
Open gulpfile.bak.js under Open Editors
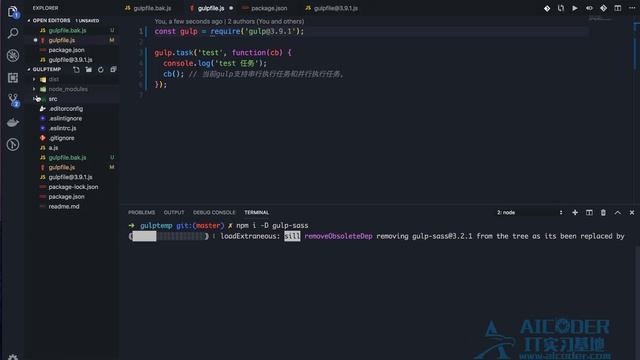tap(67, 30)
